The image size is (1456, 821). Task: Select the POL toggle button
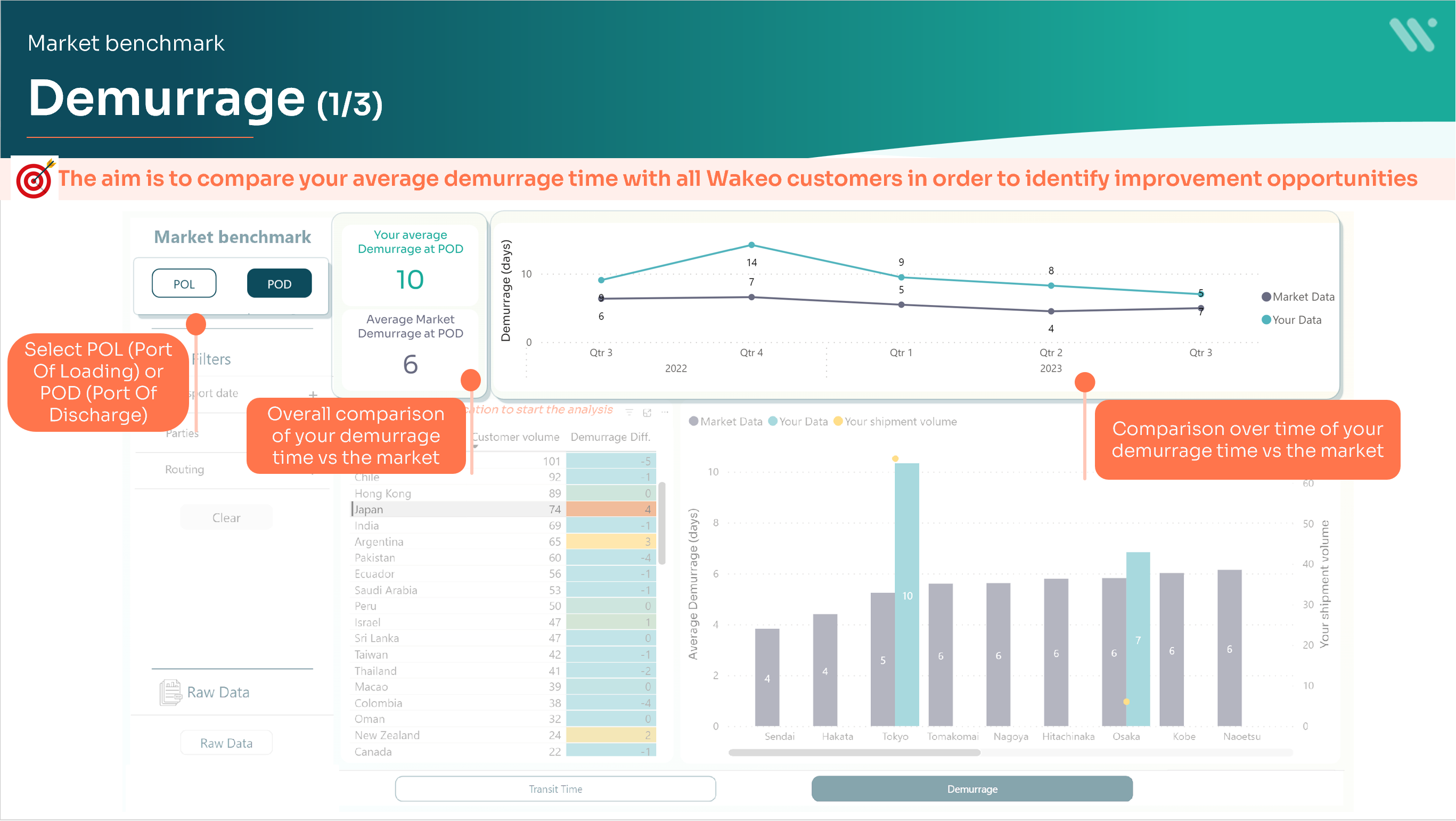[x=184, y=284]
